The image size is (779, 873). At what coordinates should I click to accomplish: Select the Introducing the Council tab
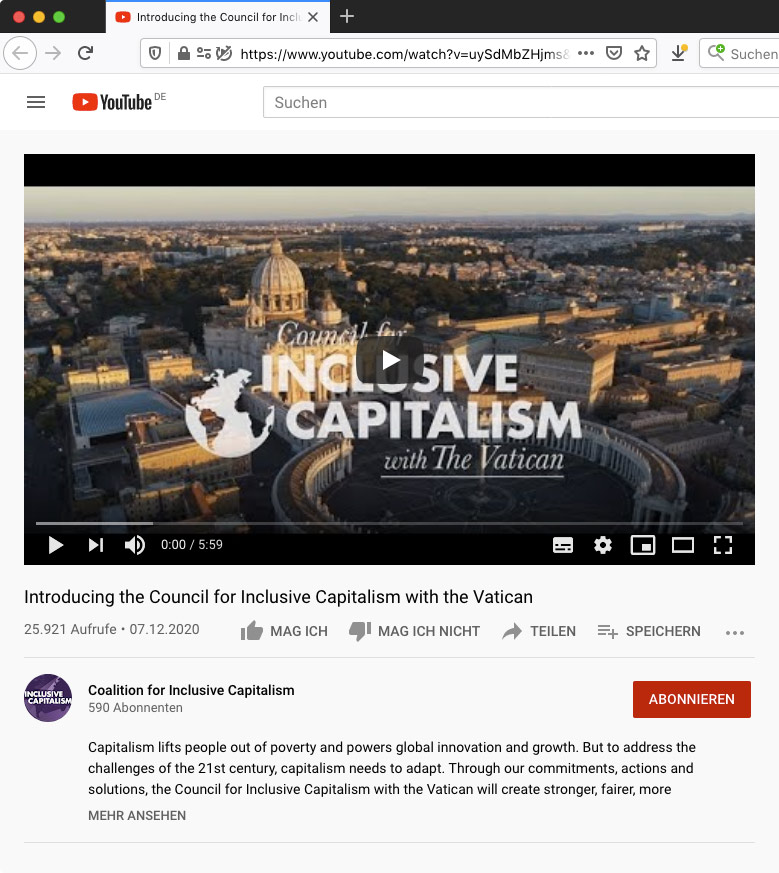coord(209,17)
